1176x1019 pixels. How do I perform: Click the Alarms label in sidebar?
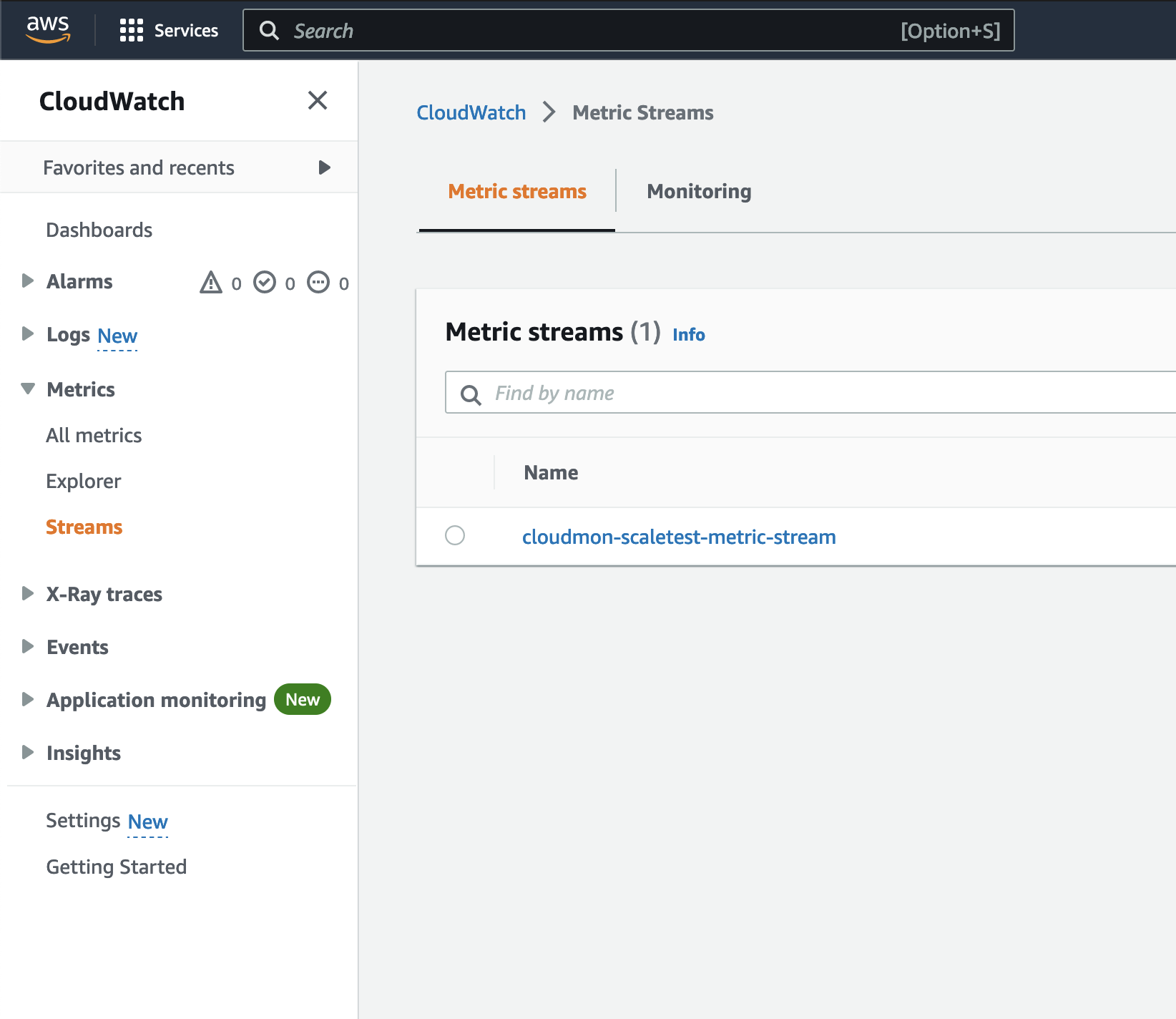(79, 281)
